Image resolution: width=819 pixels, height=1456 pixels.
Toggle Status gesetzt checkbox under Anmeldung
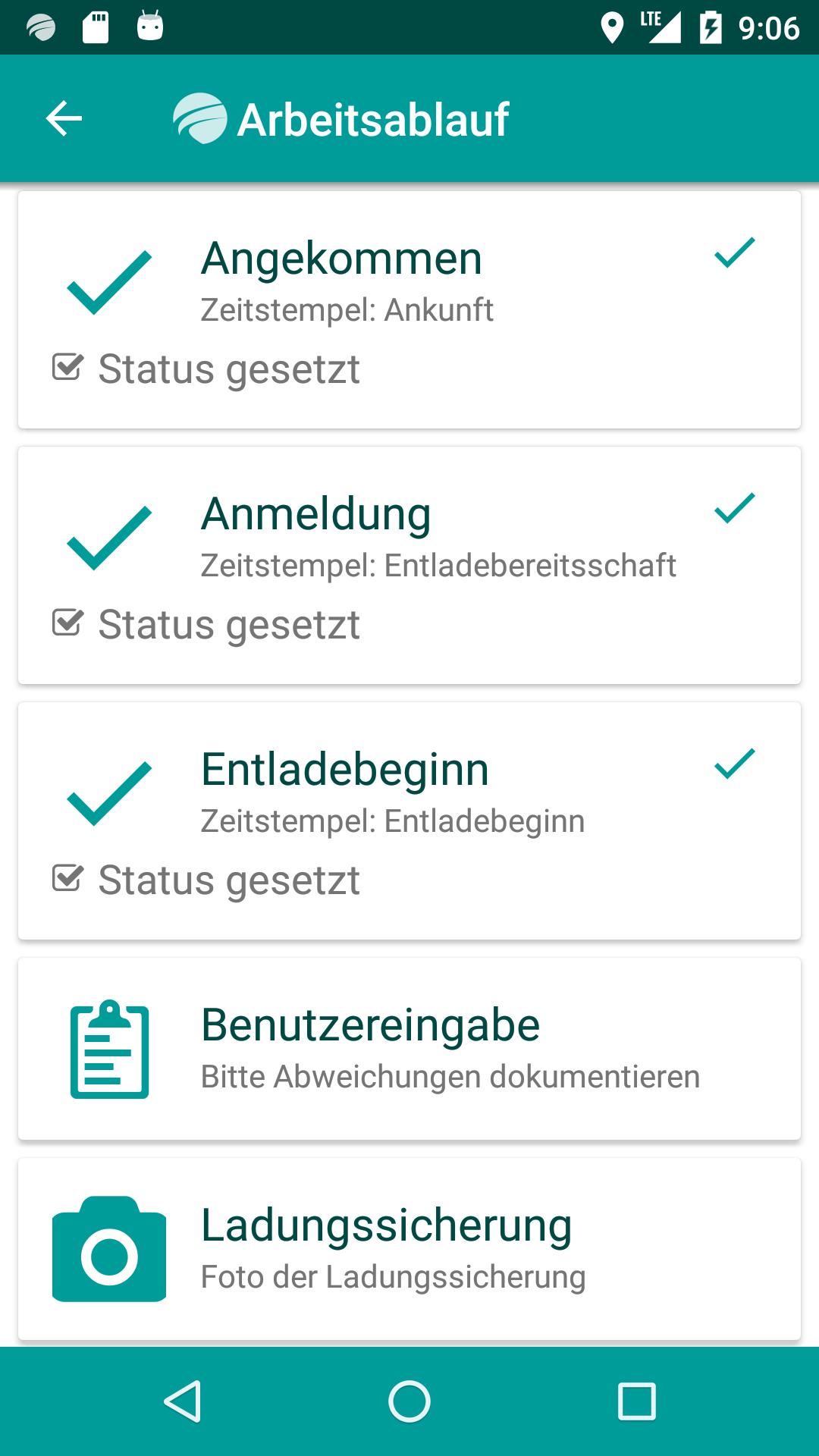tap(67, 623)
